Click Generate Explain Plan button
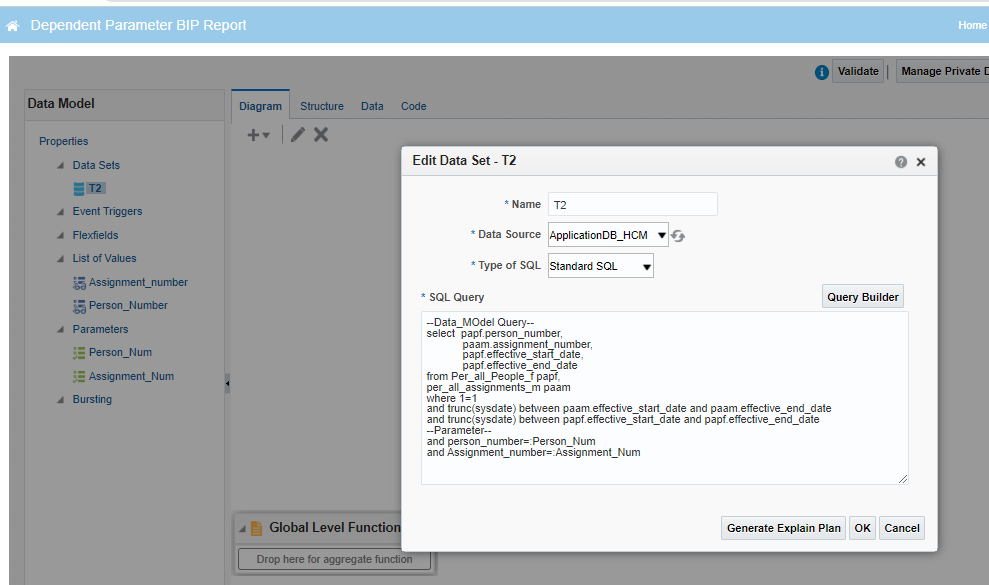 point(783,528)
